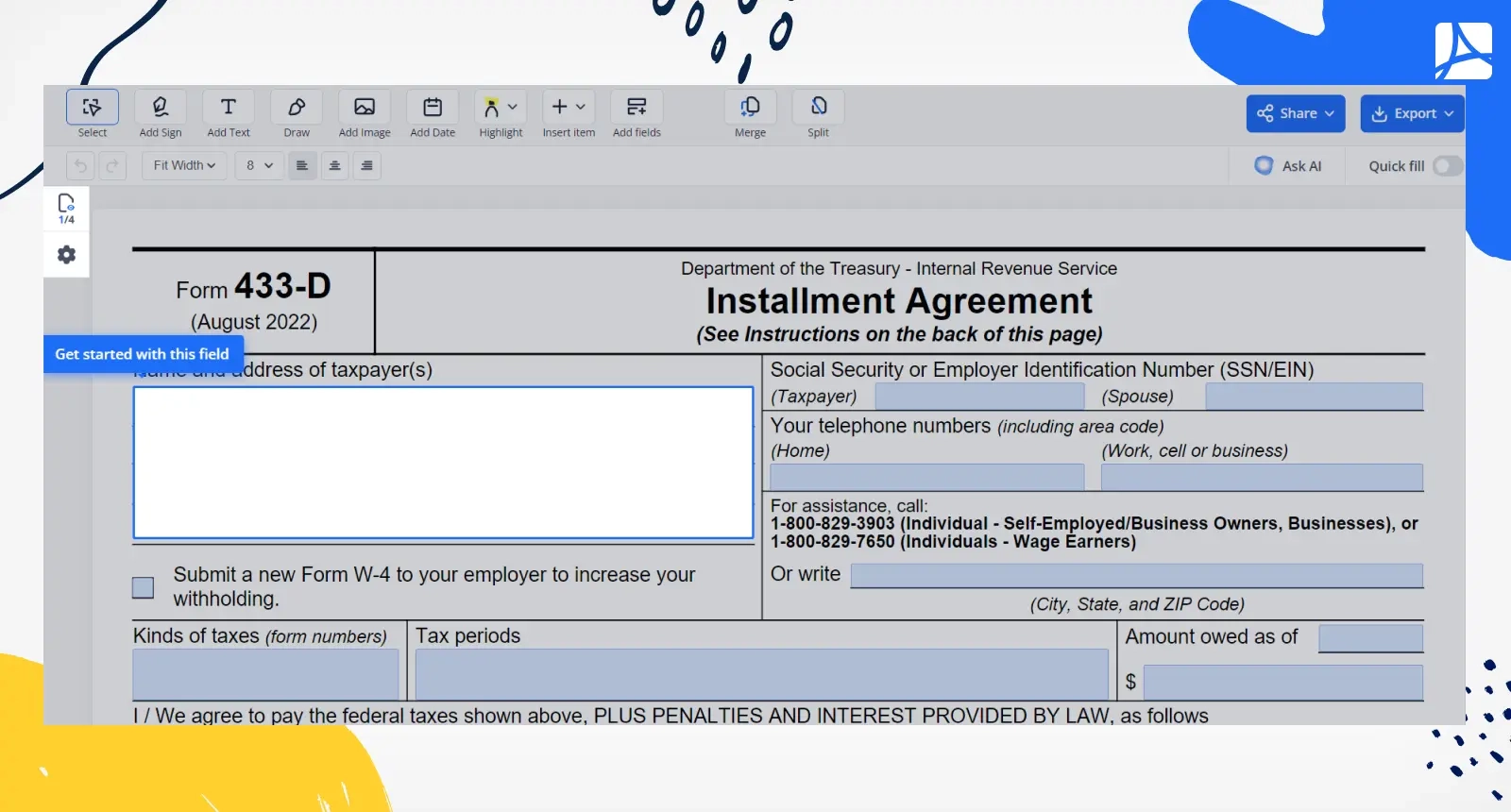The width and height of the screenshot is (1511, 812).
Task: Open the Share dropdown
Action: tap(1296, 113)
